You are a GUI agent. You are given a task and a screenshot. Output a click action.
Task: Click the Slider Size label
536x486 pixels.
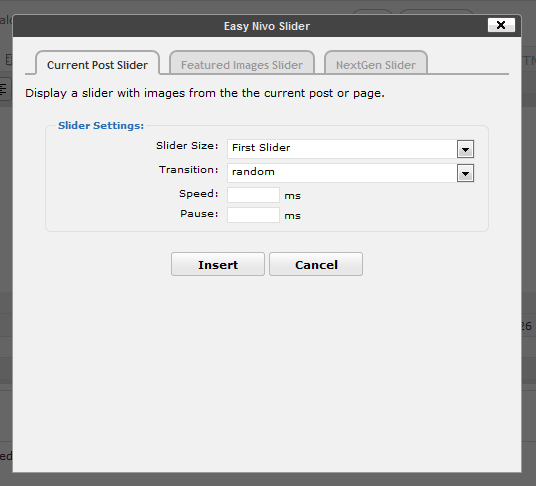(187, 146)
